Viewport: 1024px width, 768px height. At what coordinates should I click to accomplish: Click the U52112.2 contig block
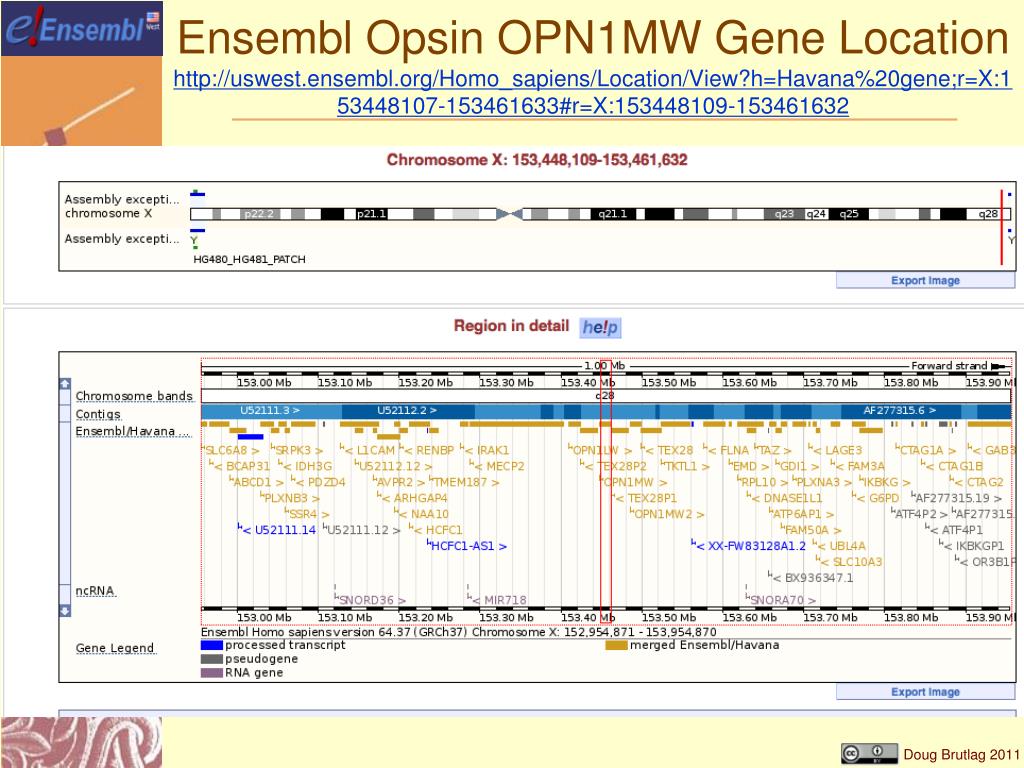click(407, 411)
